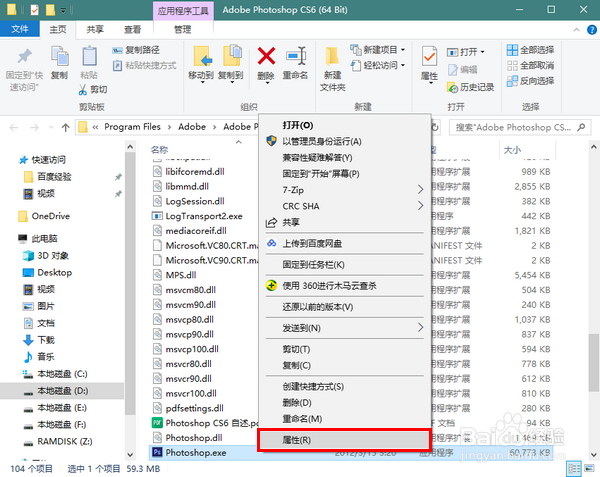Create a new folder with 新建文件夹

pyautogui.click(x=332, y=69)
